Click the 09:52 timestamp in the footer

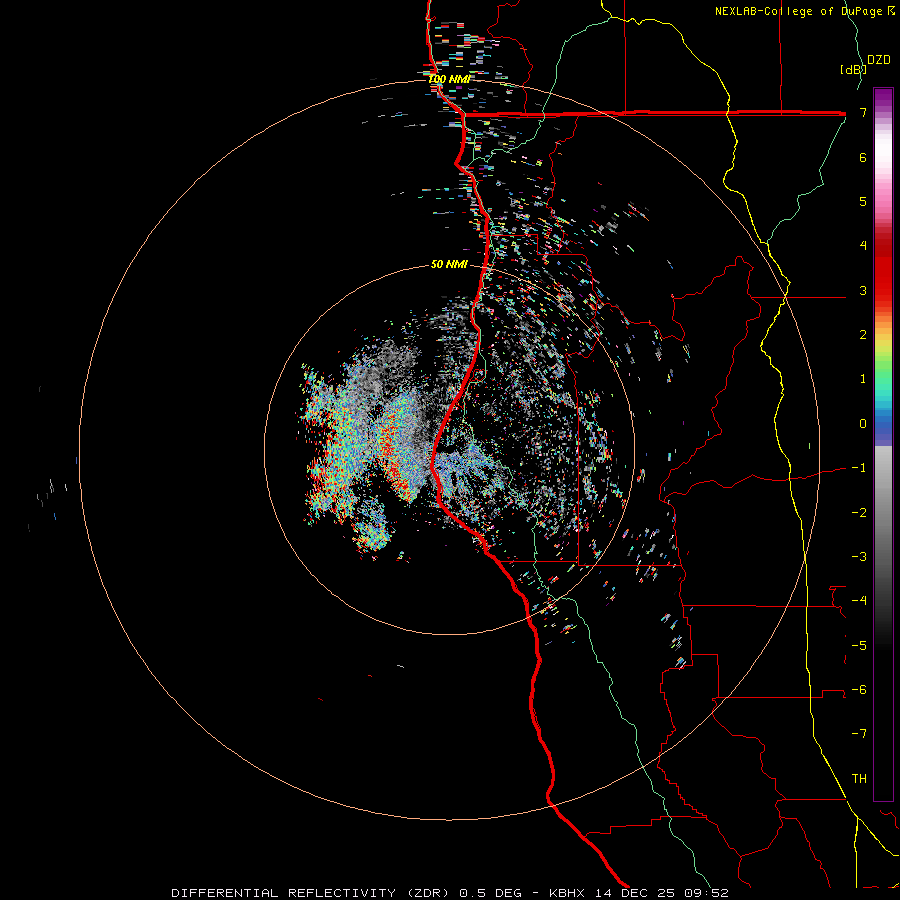[707, 893]
